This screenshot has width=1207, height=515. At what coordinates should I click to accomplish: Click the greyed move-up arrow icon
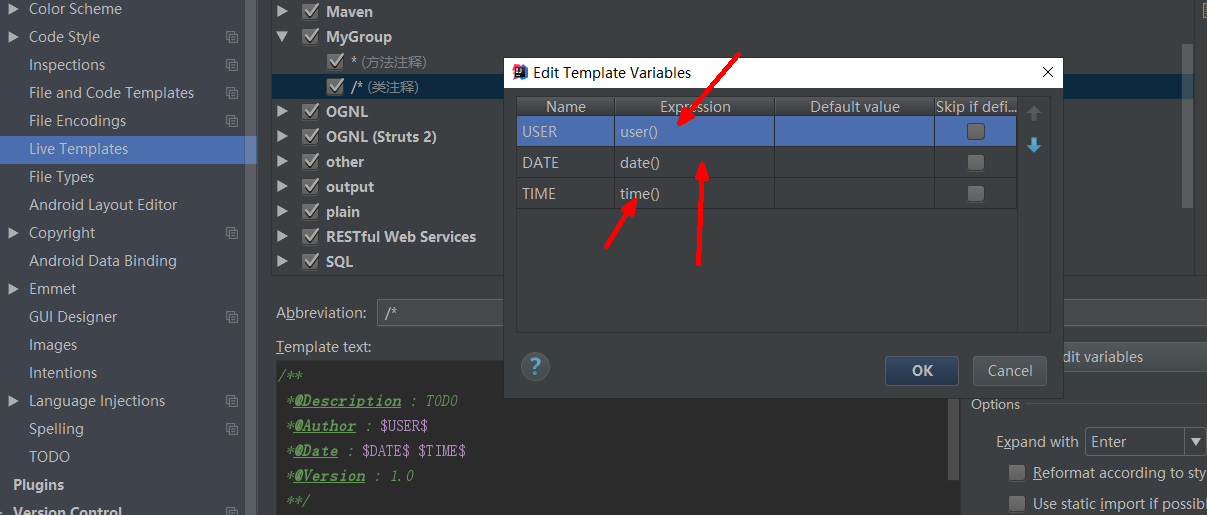click(x=1034, y=114)
